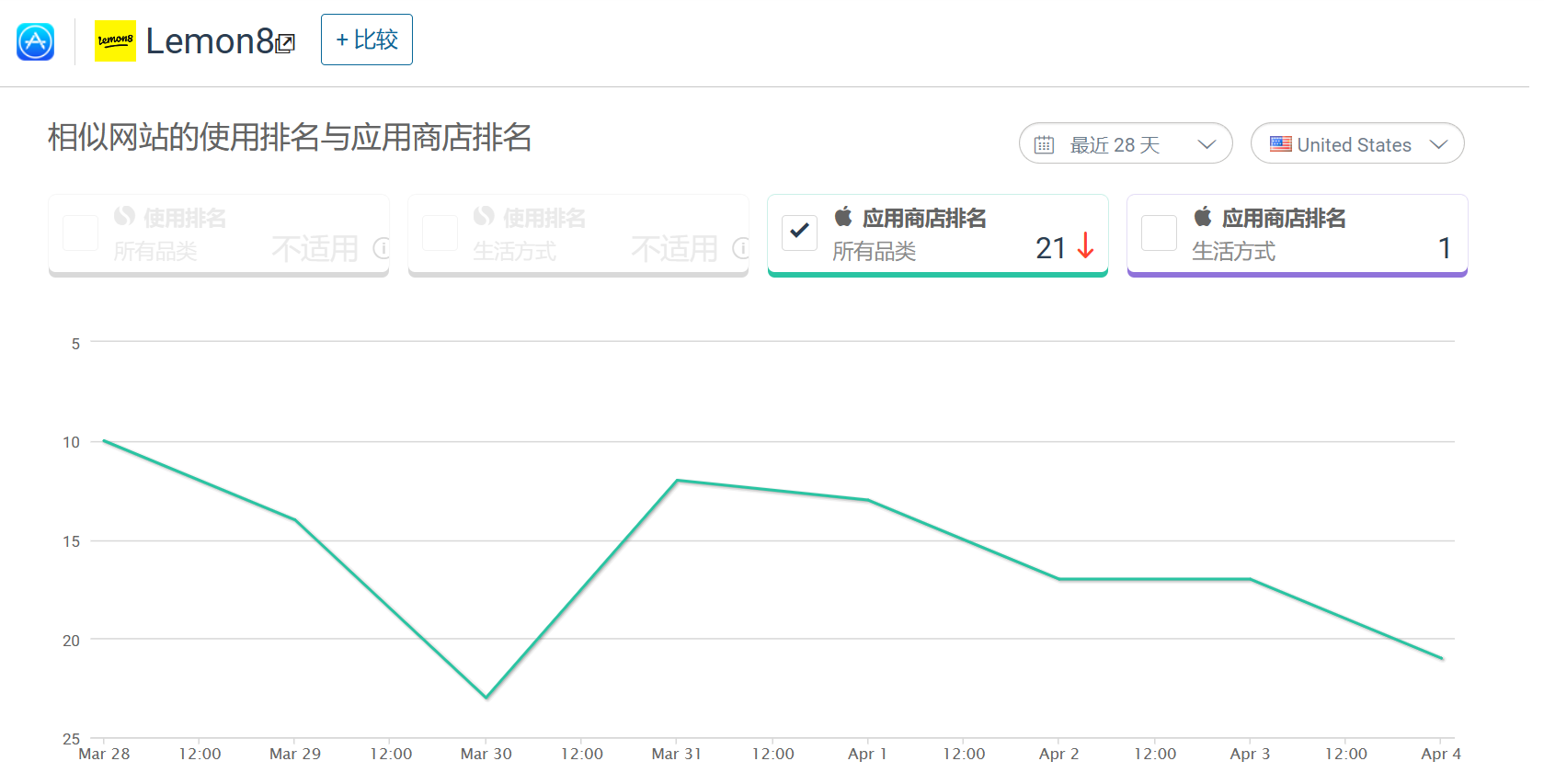The image size is (1544, 784).
Task: Click the chart line peak at Mar 31
Action: (x=677, y=480)
